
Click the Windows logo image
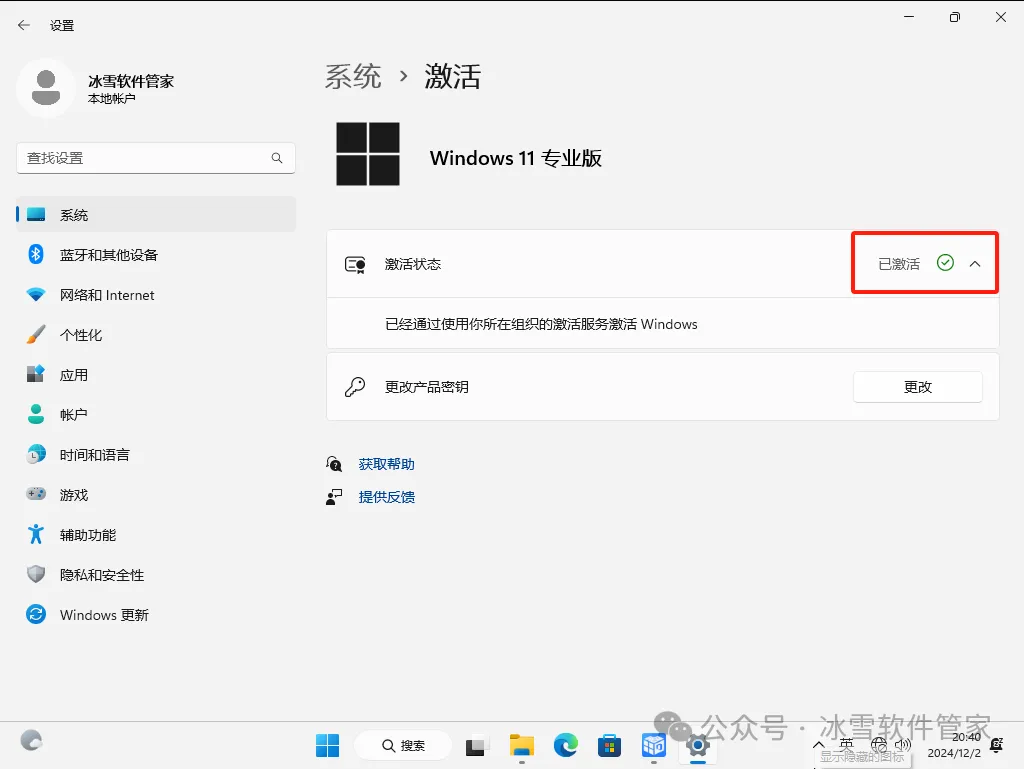point(368,154)
